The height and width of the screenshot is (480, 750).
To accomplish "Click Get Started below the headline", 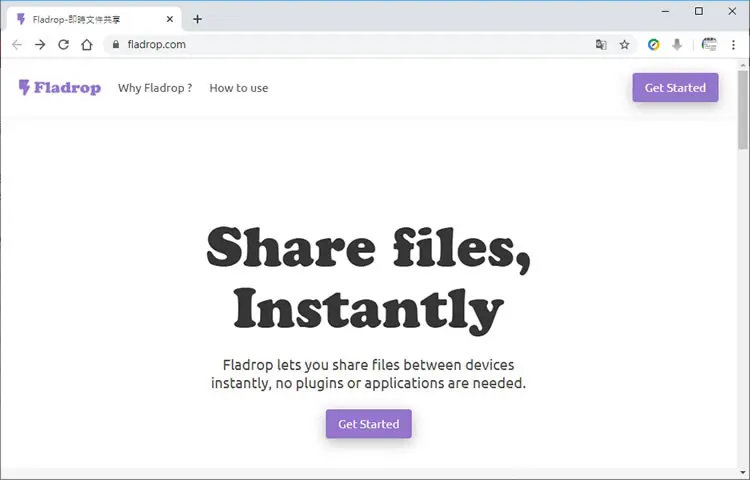I will [368, 424].
